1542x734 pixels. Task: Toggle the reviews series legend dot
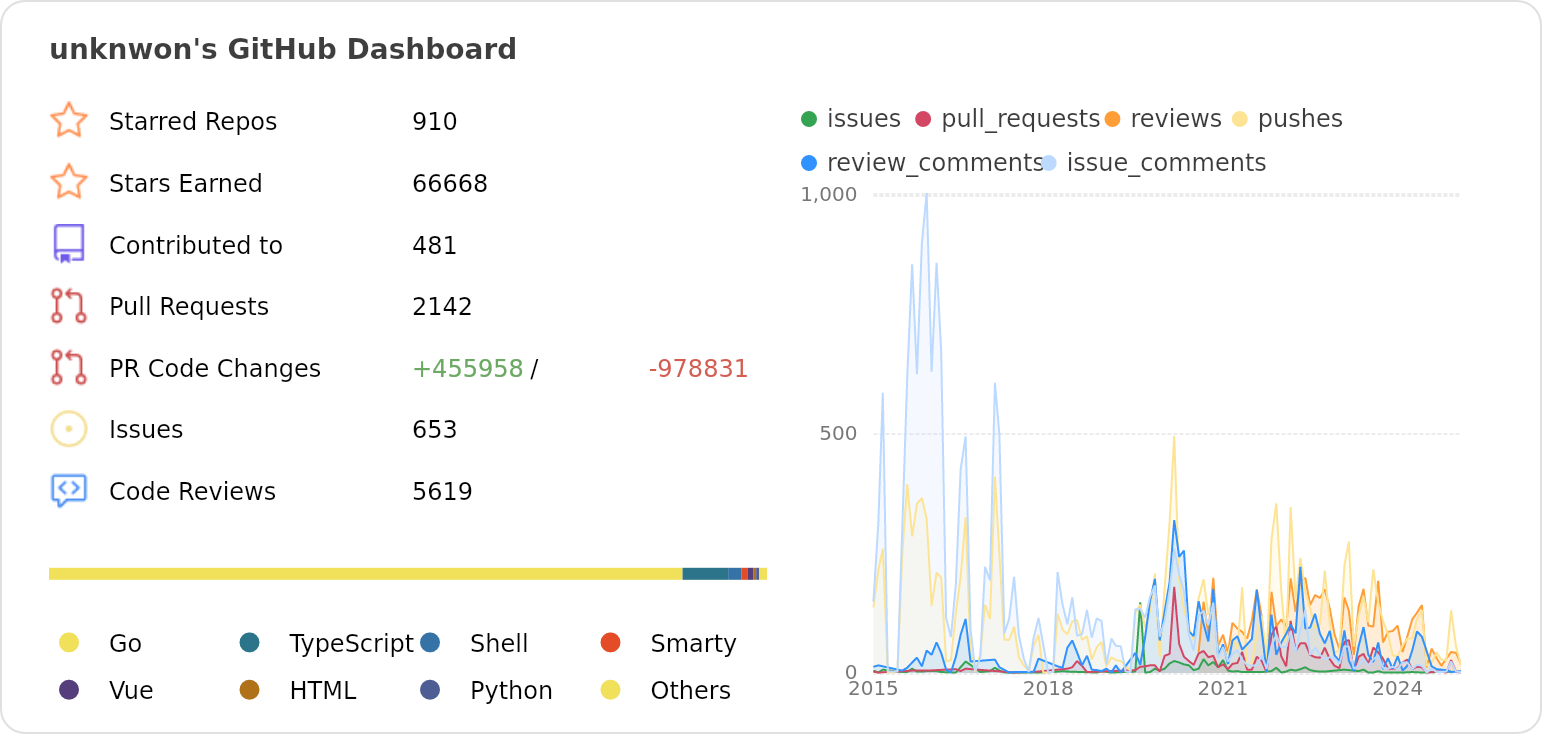1112,119
